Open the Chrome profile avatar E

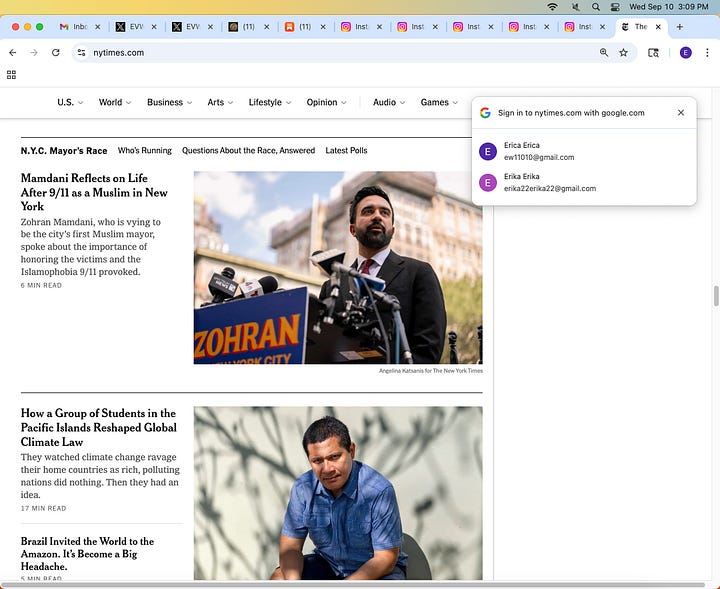(686, 53)
